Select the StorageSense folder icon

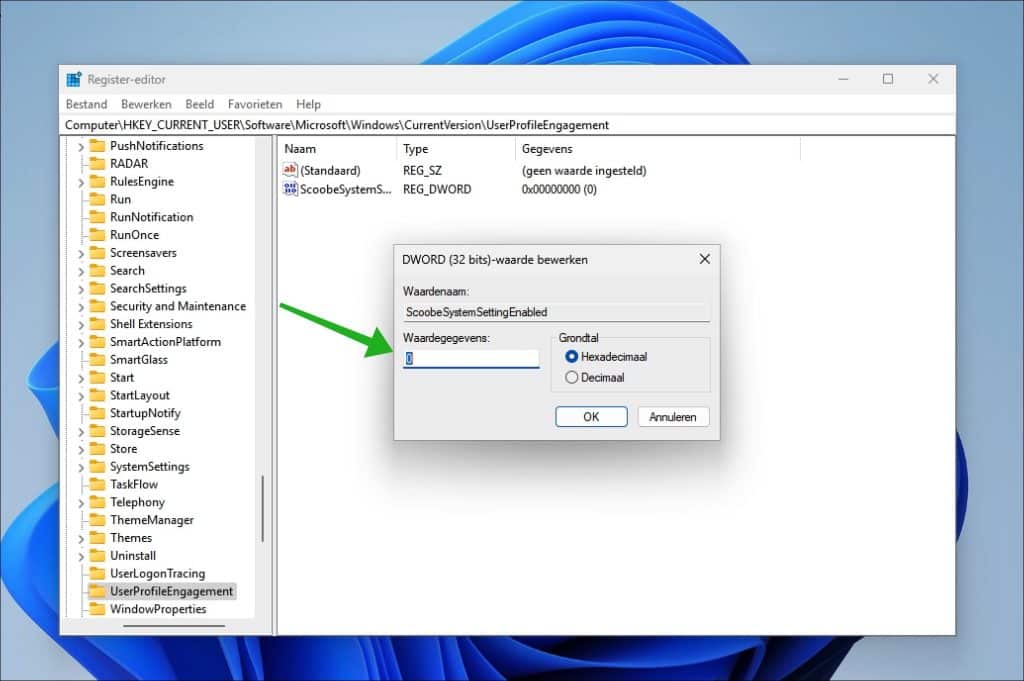click(97, 431)
